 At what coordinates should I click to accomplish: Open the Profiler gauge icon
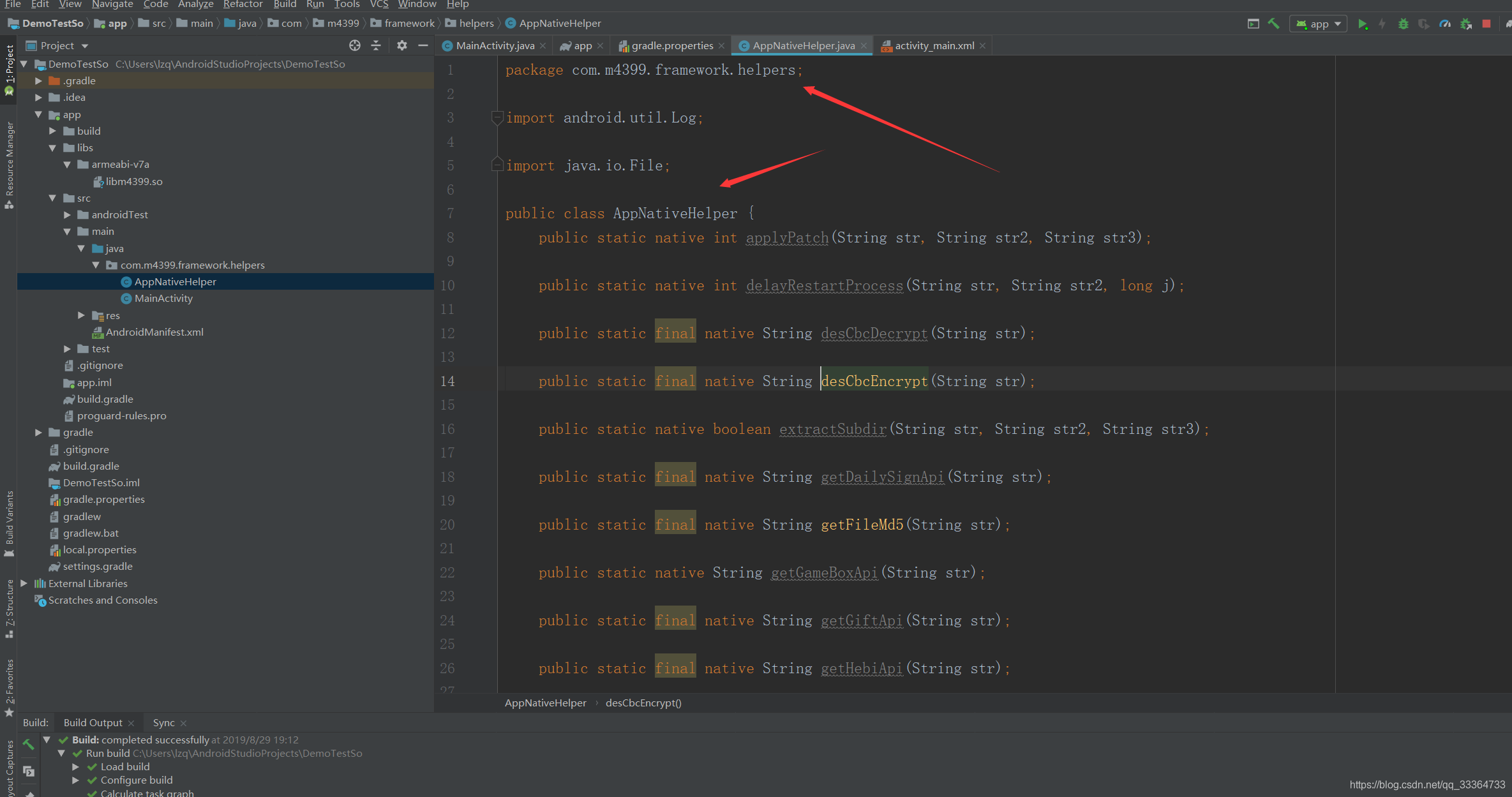(1445, 24)
